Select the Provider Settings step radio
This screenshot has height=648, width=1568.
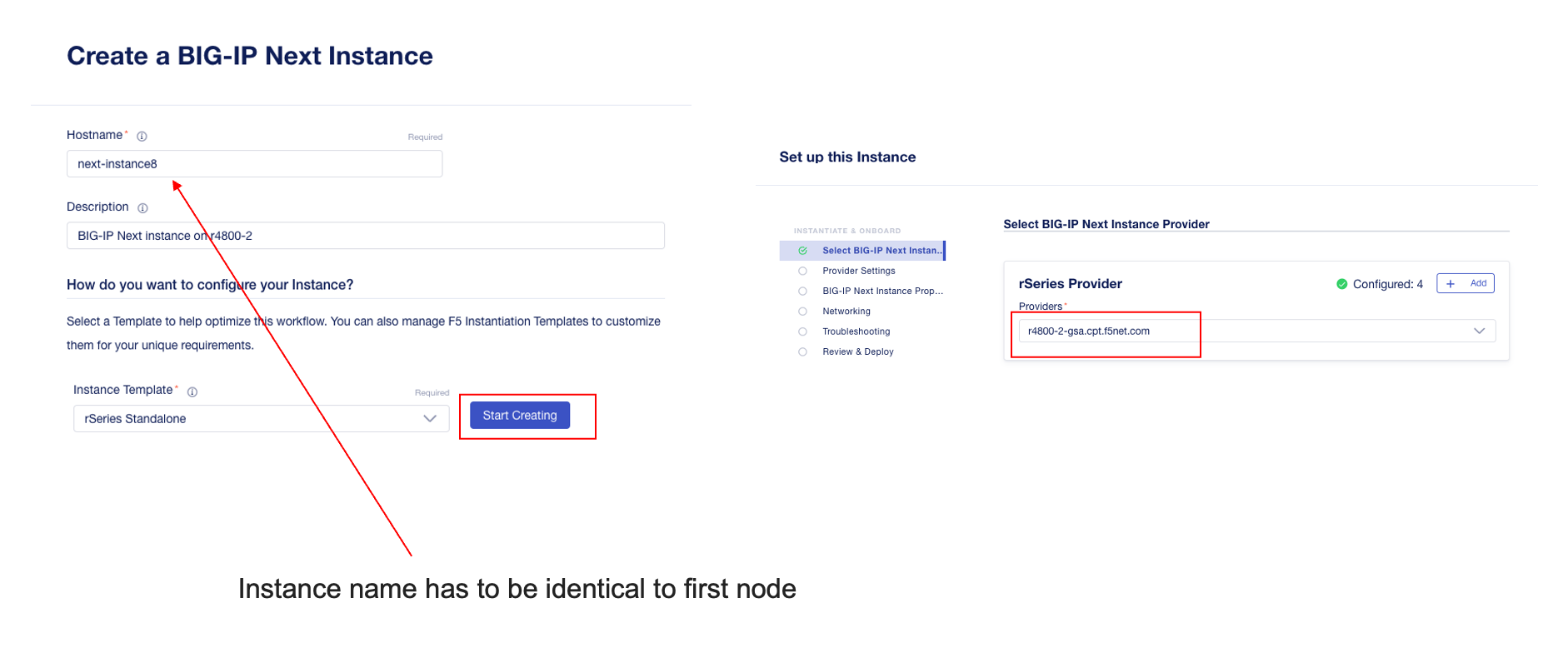803,271
